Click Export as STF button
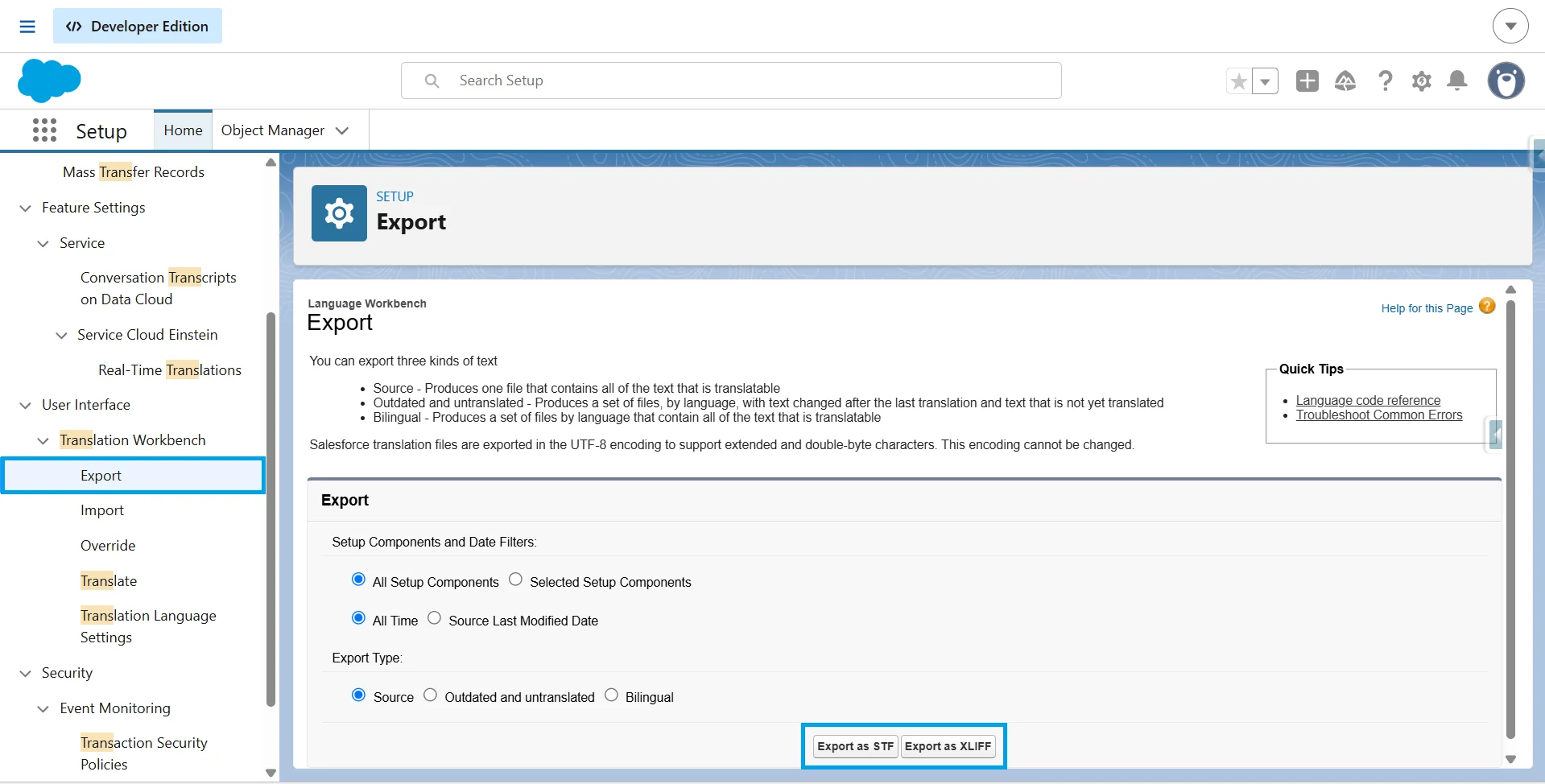Image resolution: width=1545 pixels, height=784 pixels. tap(855, 746)
